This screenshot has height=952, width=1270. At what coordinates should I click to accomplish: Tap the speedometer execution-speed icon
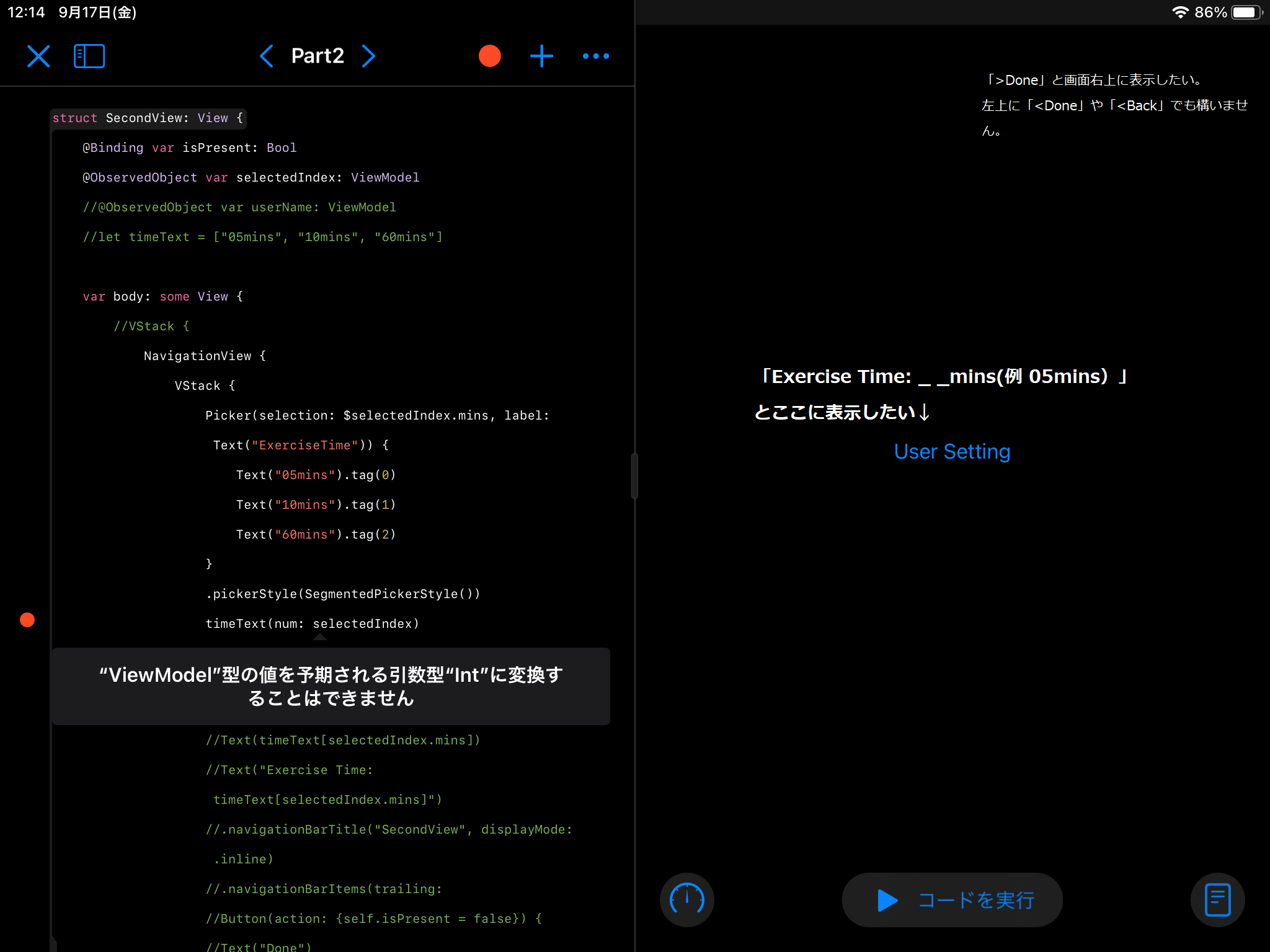pos(686,900)
